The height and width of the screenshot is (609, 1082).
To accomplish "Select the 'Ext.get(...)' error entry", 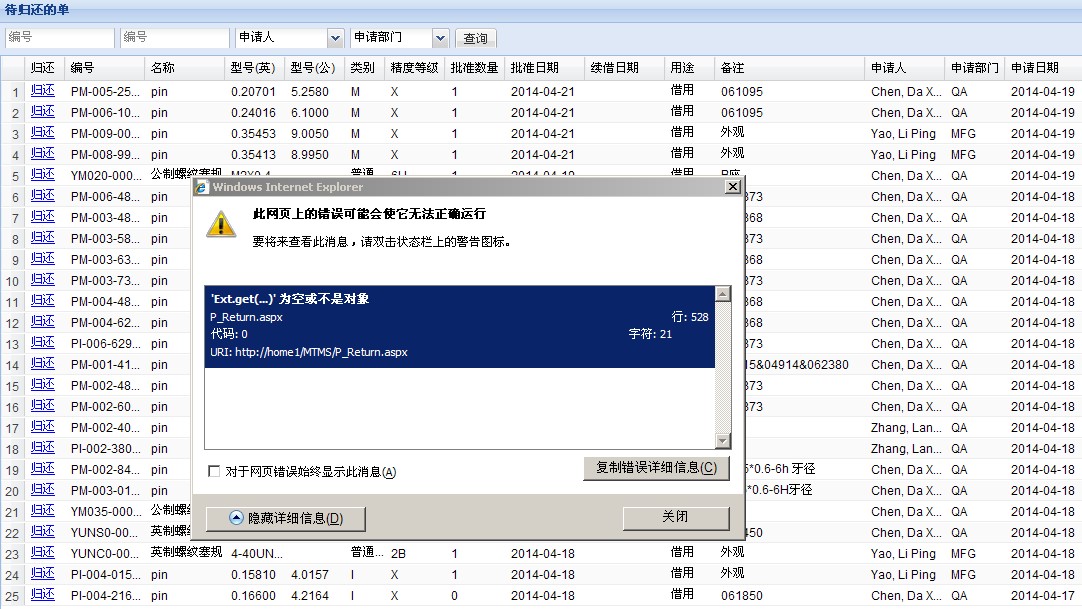I will pos(460,326).
